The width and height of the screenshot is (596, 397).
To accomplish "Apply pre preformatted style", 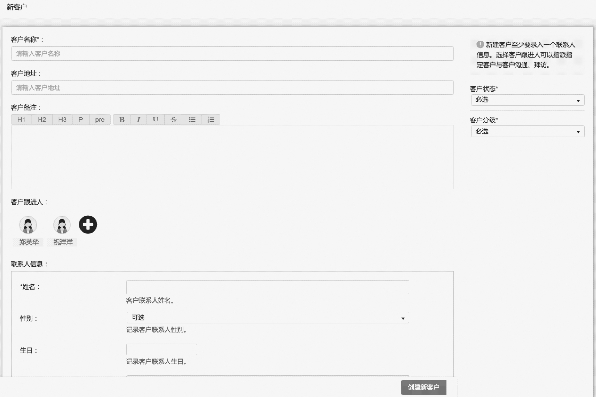I will [x=100, y=119].
